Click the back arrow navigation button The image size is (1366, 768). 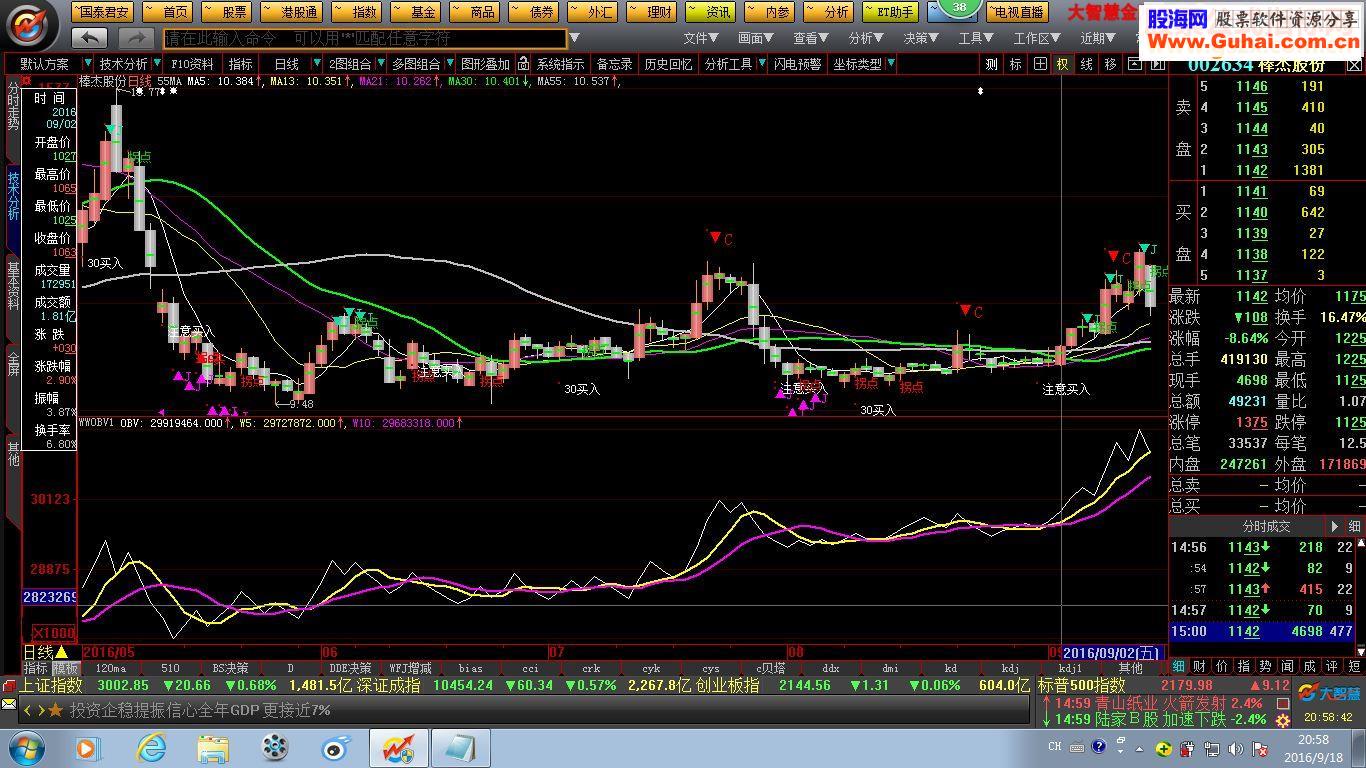coord(90,38)
